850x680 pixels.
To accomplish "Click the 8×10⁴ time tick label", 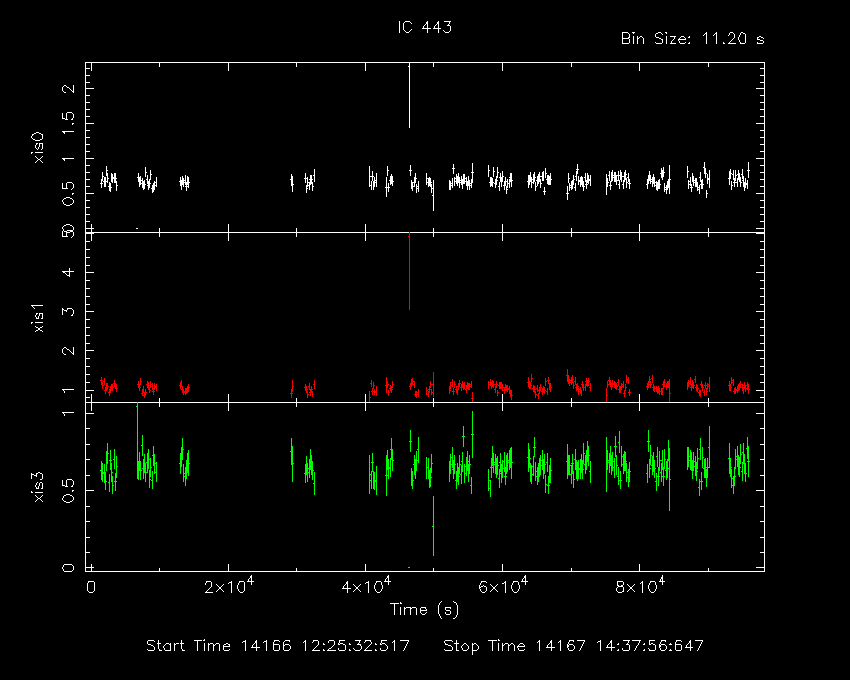I will coord(640,586).
